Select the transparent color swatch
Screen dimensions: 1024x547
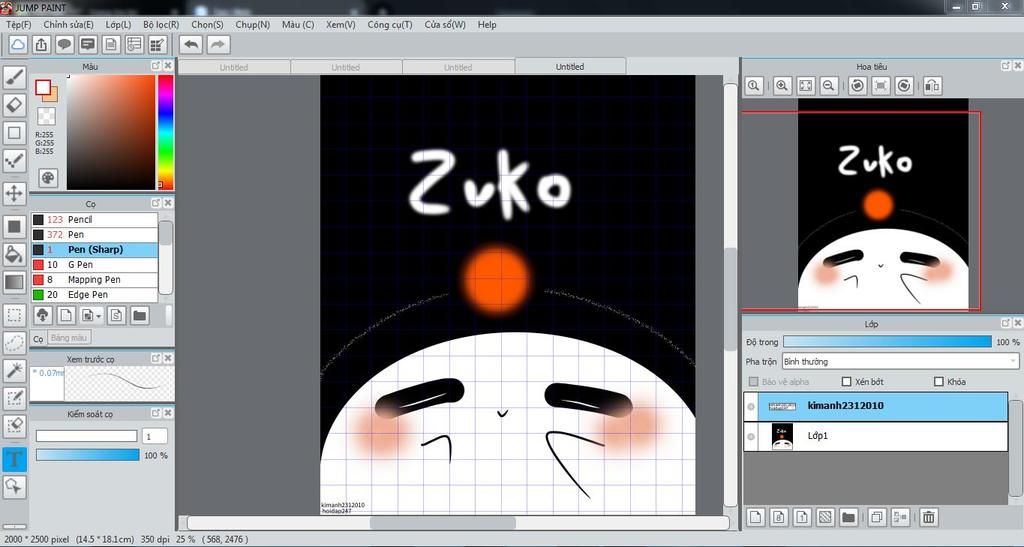coord(46,116)
